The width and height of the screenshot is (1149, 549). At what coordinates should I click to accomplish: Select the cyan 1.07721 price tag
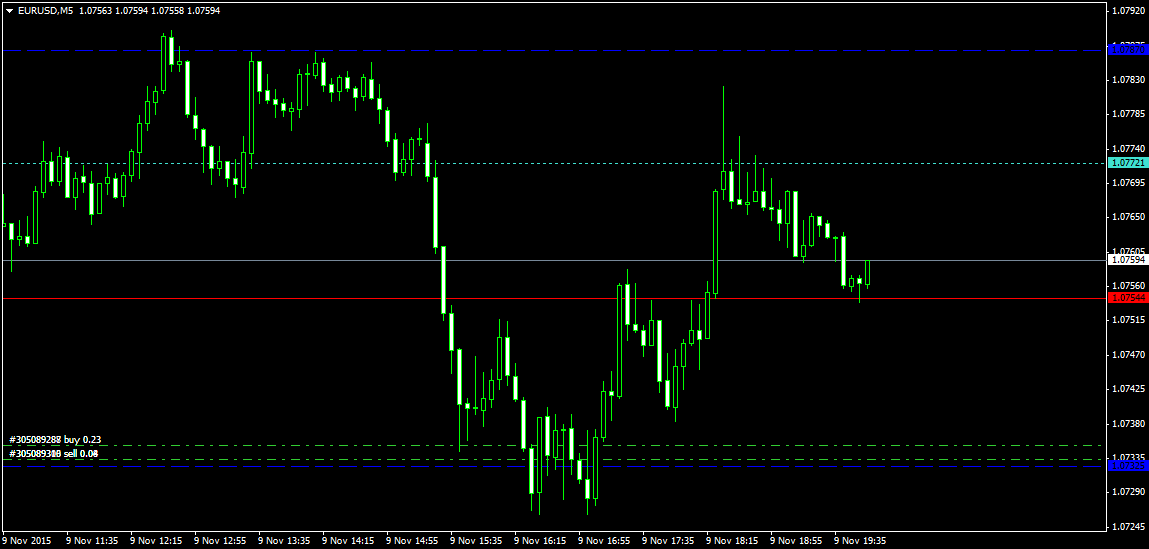(x=1128, y=163)
